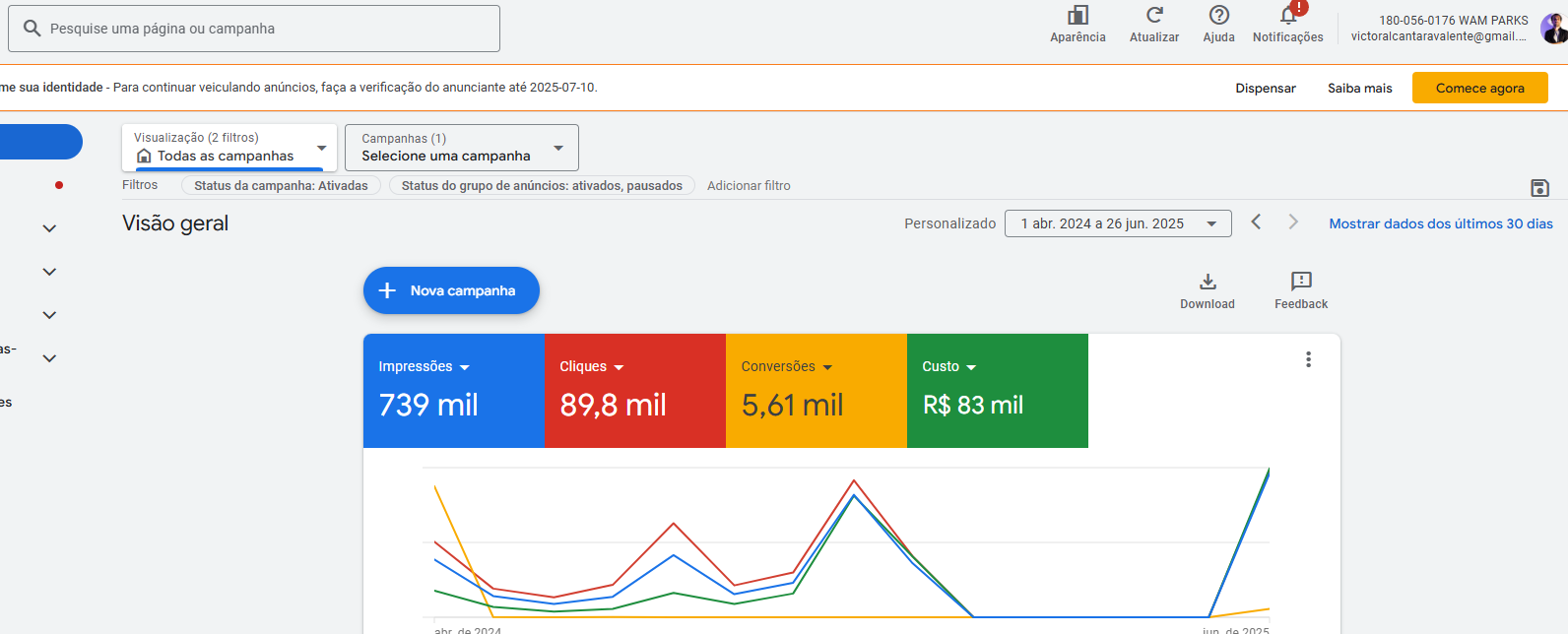Open the Aparência appearance icon
Viewport: 1568px width, 634px height.
click(1078, 16)
